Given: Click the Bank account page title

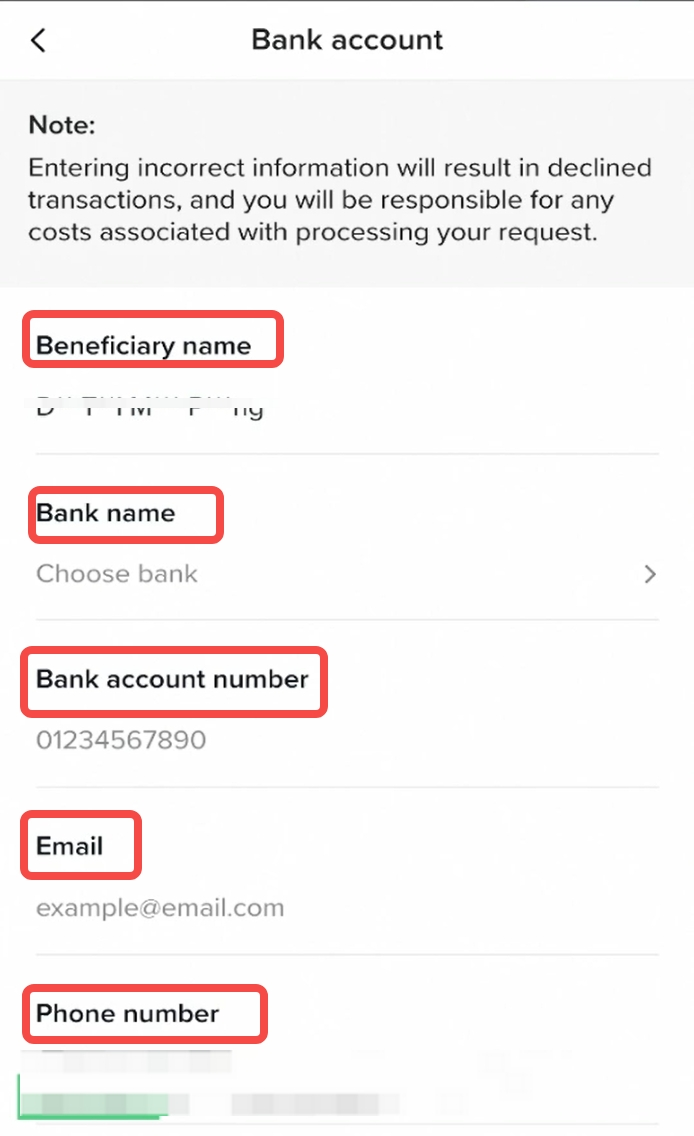Looking at the screenshot, I should [x=347, y=40].
